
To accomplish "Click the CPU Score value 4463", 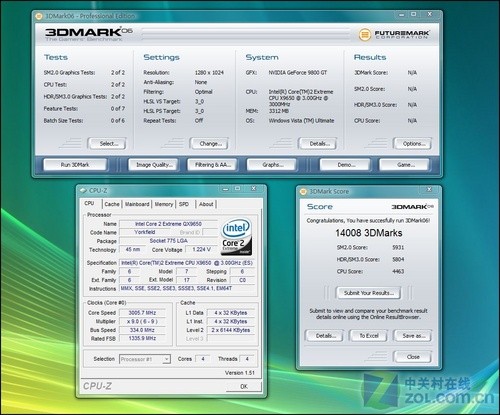I will pos(398,271).
